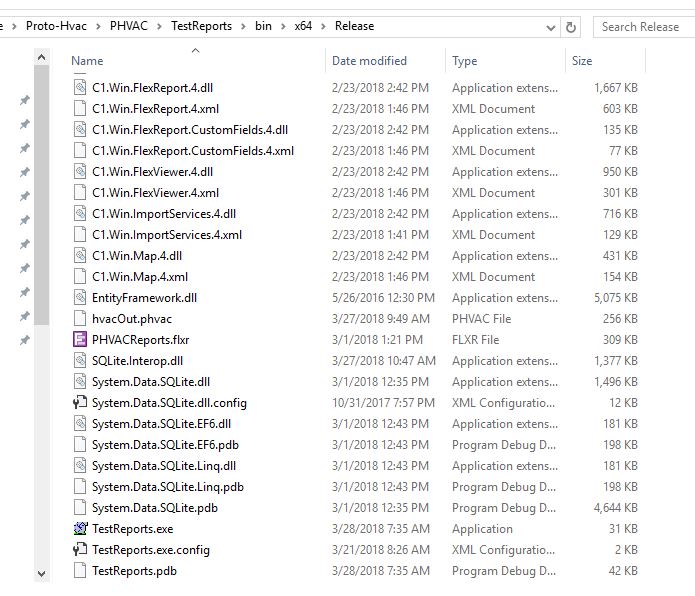Click the 4,644 KB size value
Screen dimensions: 695x596
pyautogui.click(x=616, y=508)
